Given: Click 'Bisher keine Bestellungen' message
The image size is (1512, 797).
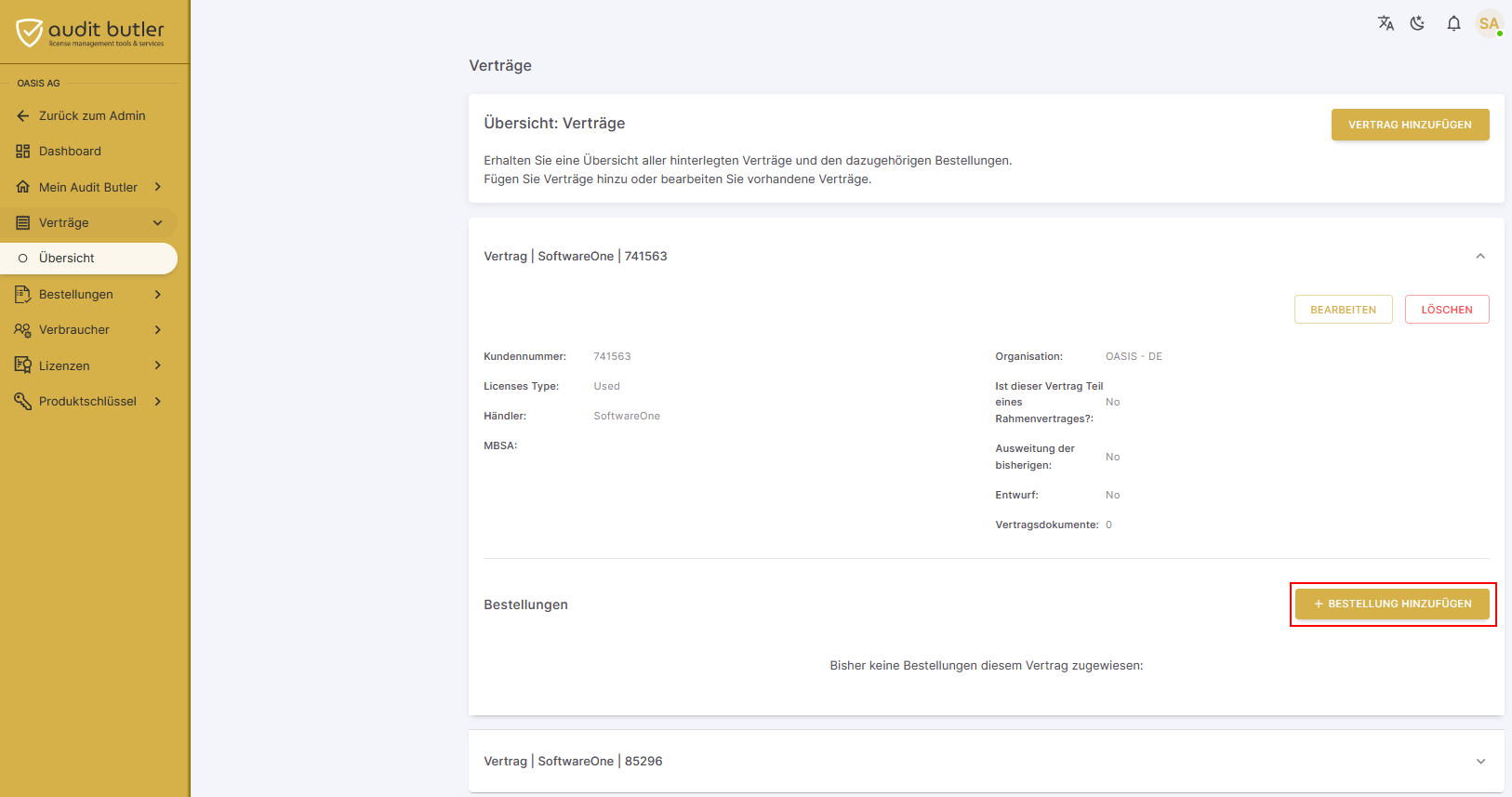Looking at the screenshot, I should [x=987, y=666].
